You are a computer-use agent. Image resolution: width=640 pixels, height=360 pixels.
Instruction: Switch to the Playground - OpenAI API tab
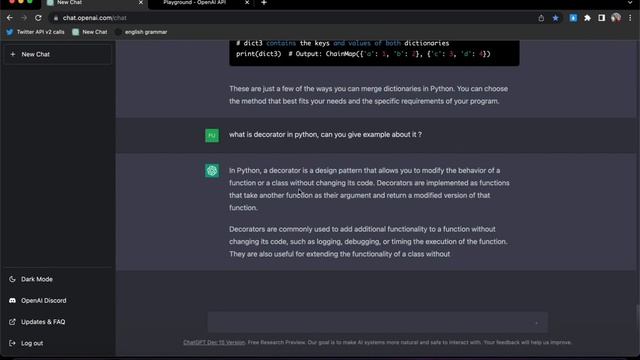(194, 3)
